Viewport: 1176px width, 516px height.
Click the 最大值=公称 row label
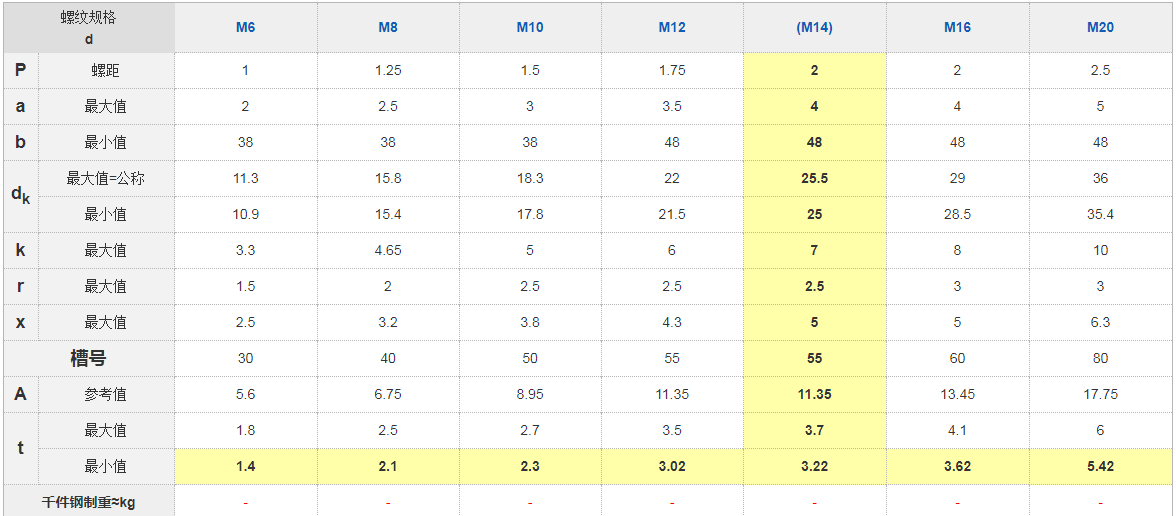point(105,178)
